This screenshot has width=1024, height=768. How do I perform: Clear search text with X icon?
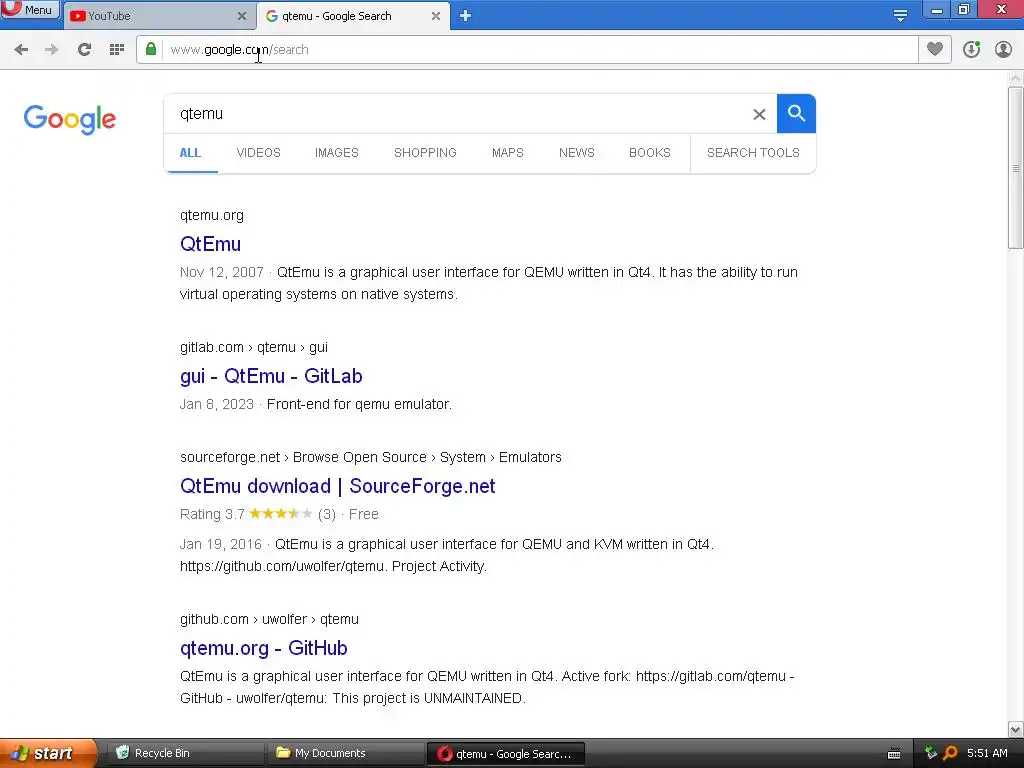(x=759, y=114)
